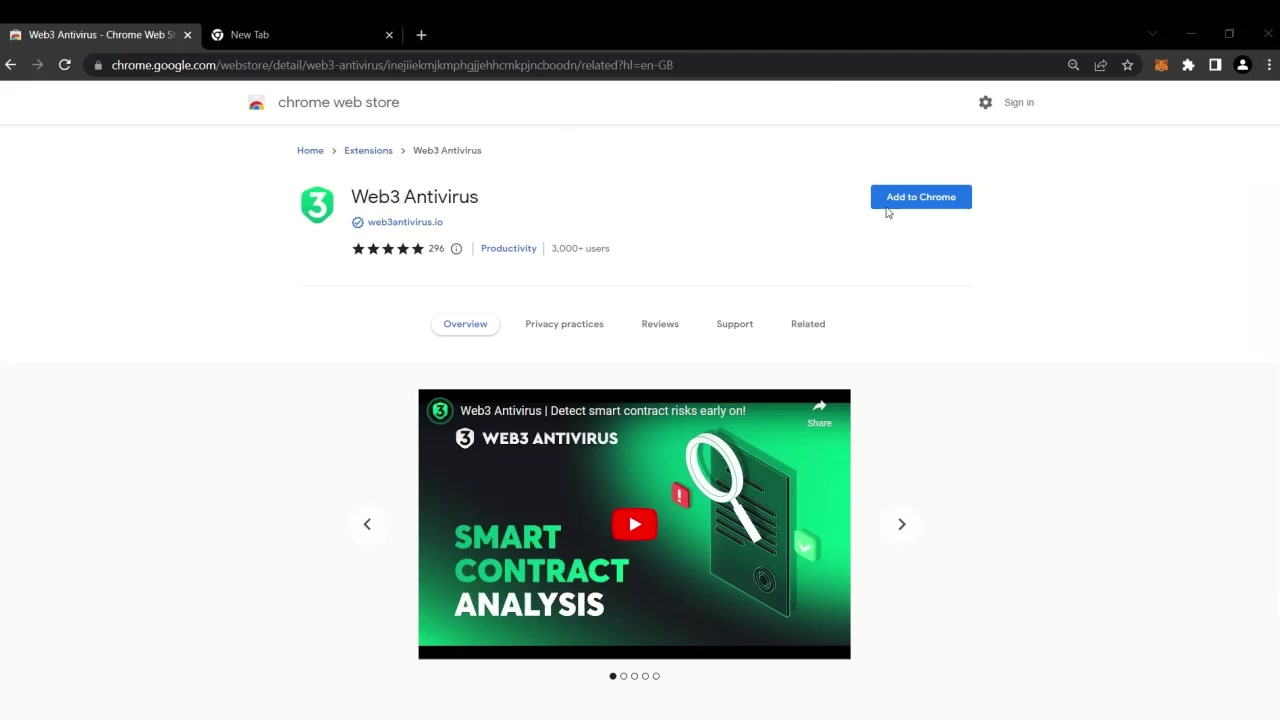Play the Smart Contract Analysis video
The width and height of the screenshot is (1280, 720).
click(634, 524)
